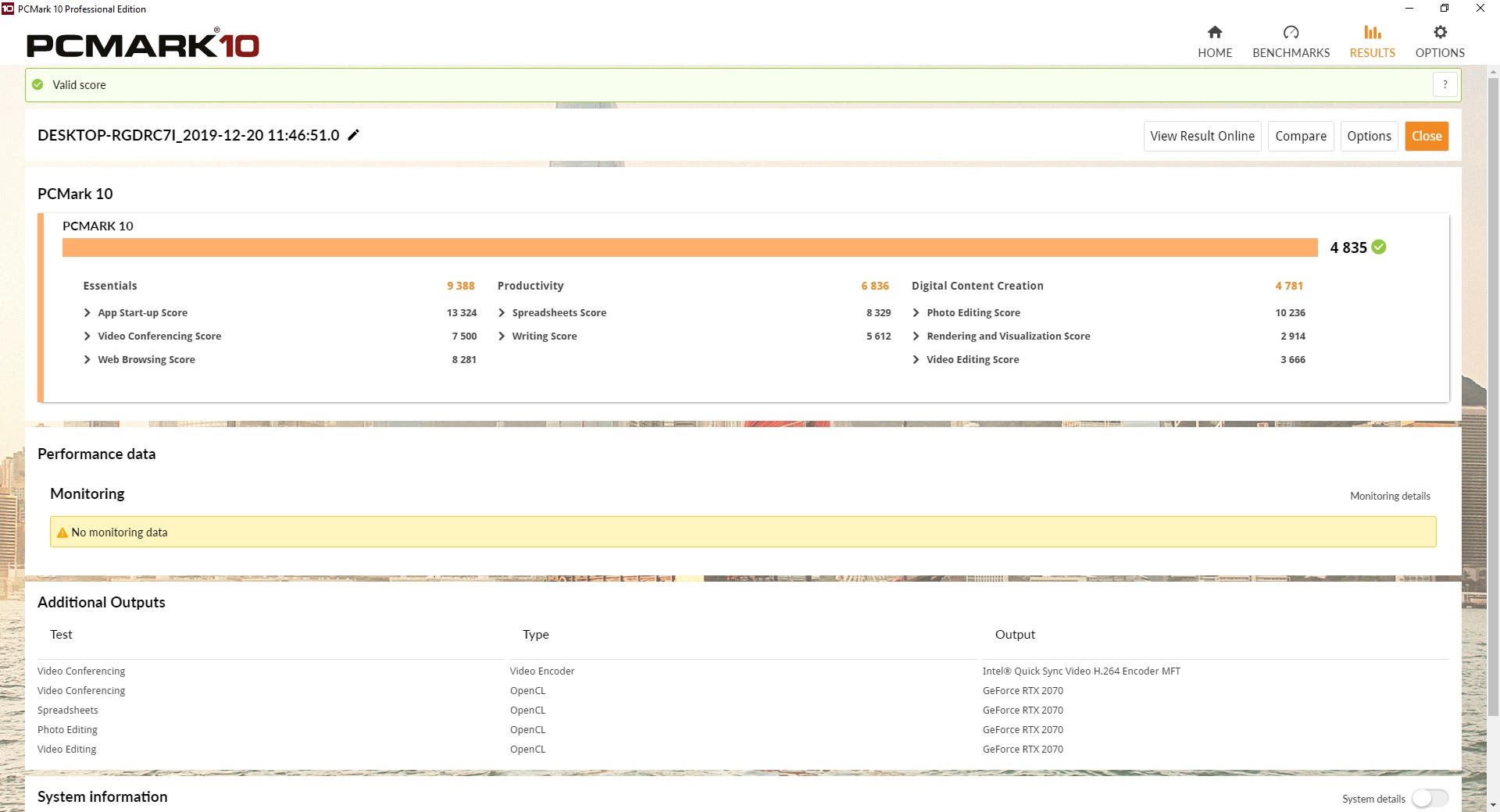Click the Test column header
The image size is (1500, 812).
point(61,634)
